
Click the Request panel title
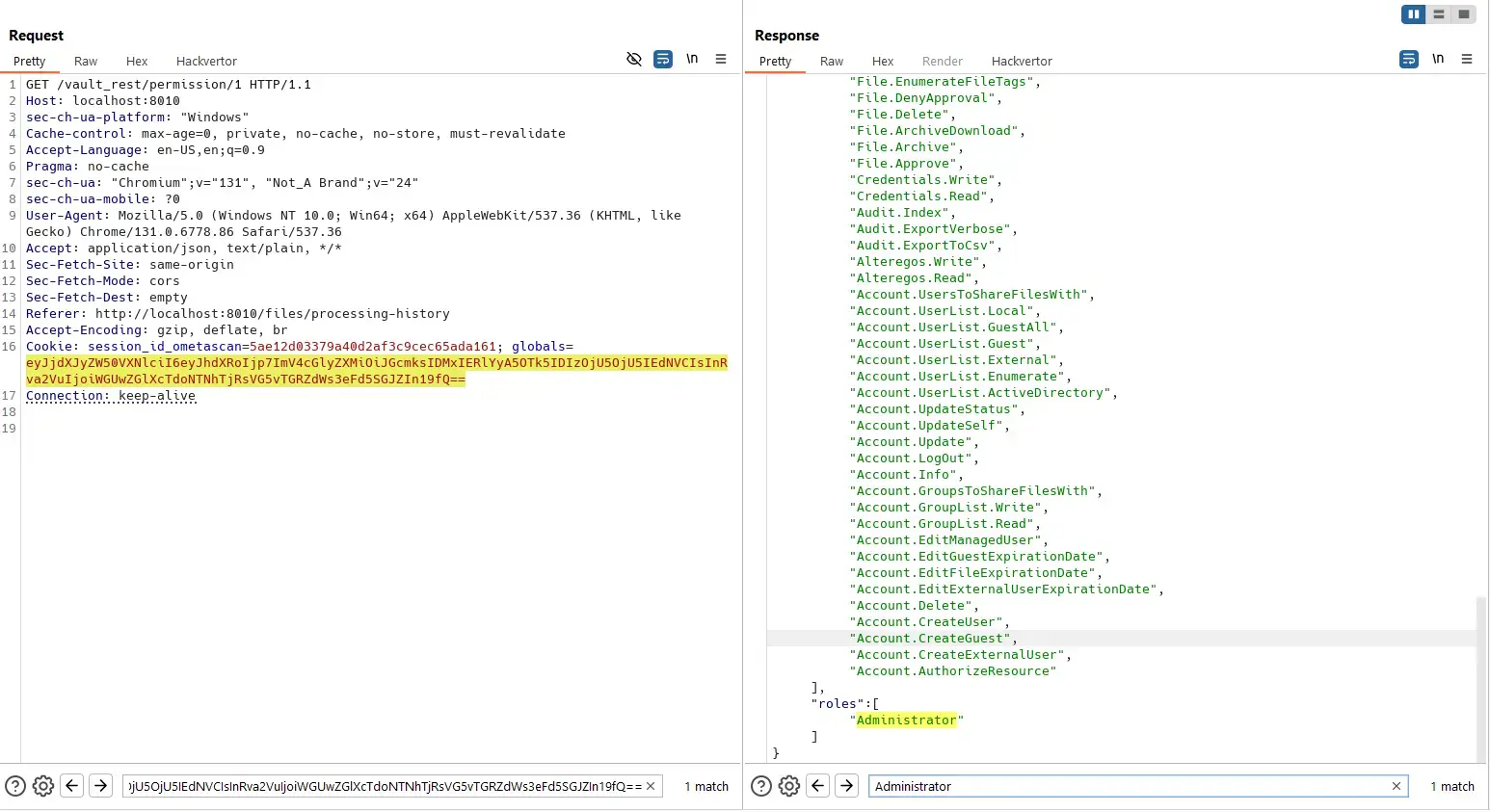click(x=36, y=36)
